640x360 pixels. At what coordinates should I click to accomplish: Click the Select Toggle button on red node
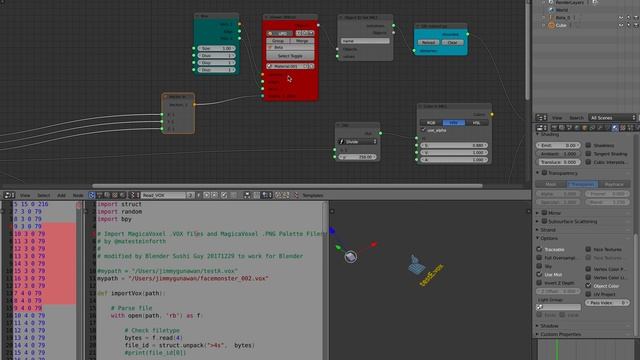[x=290, y=56]
